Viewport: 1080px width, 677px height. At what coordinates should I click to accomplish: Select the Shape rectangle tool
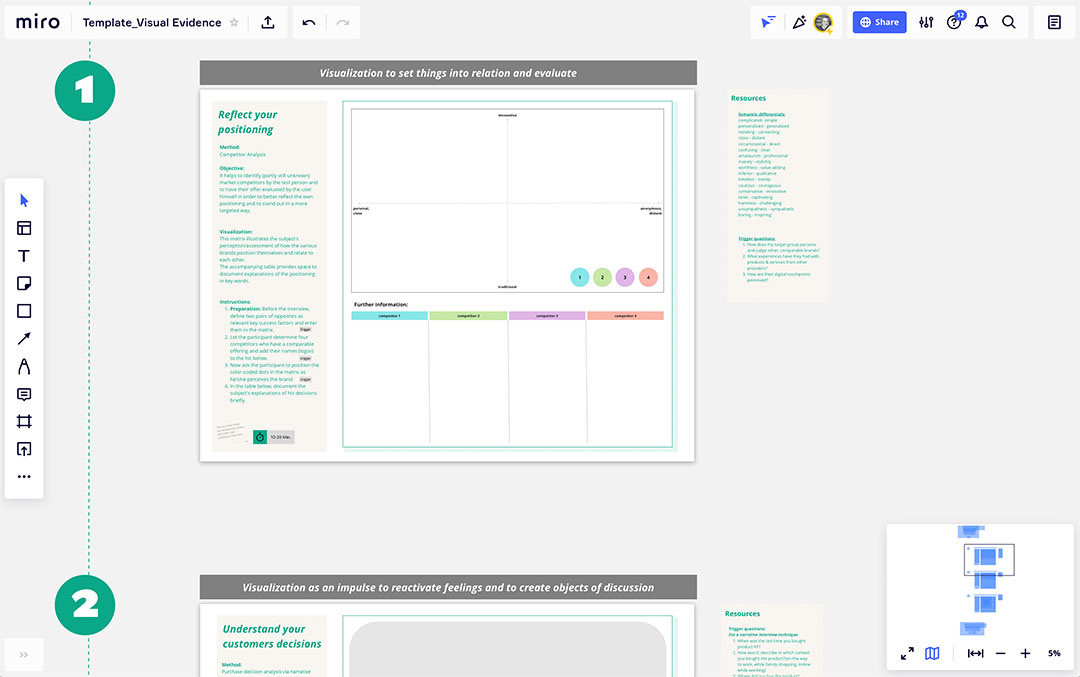tap(24, 311)
